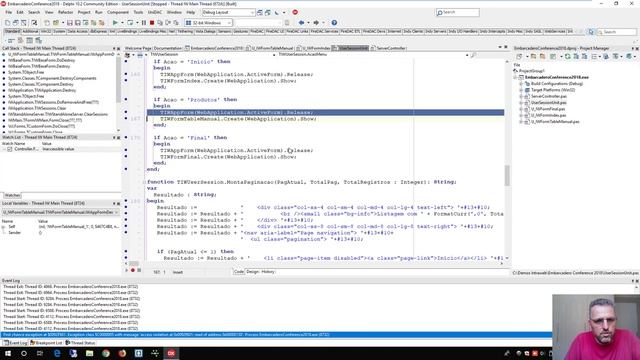Pin the Watch List panel
The width and height of the screenshot is (640, 360).
pos(114,138)
